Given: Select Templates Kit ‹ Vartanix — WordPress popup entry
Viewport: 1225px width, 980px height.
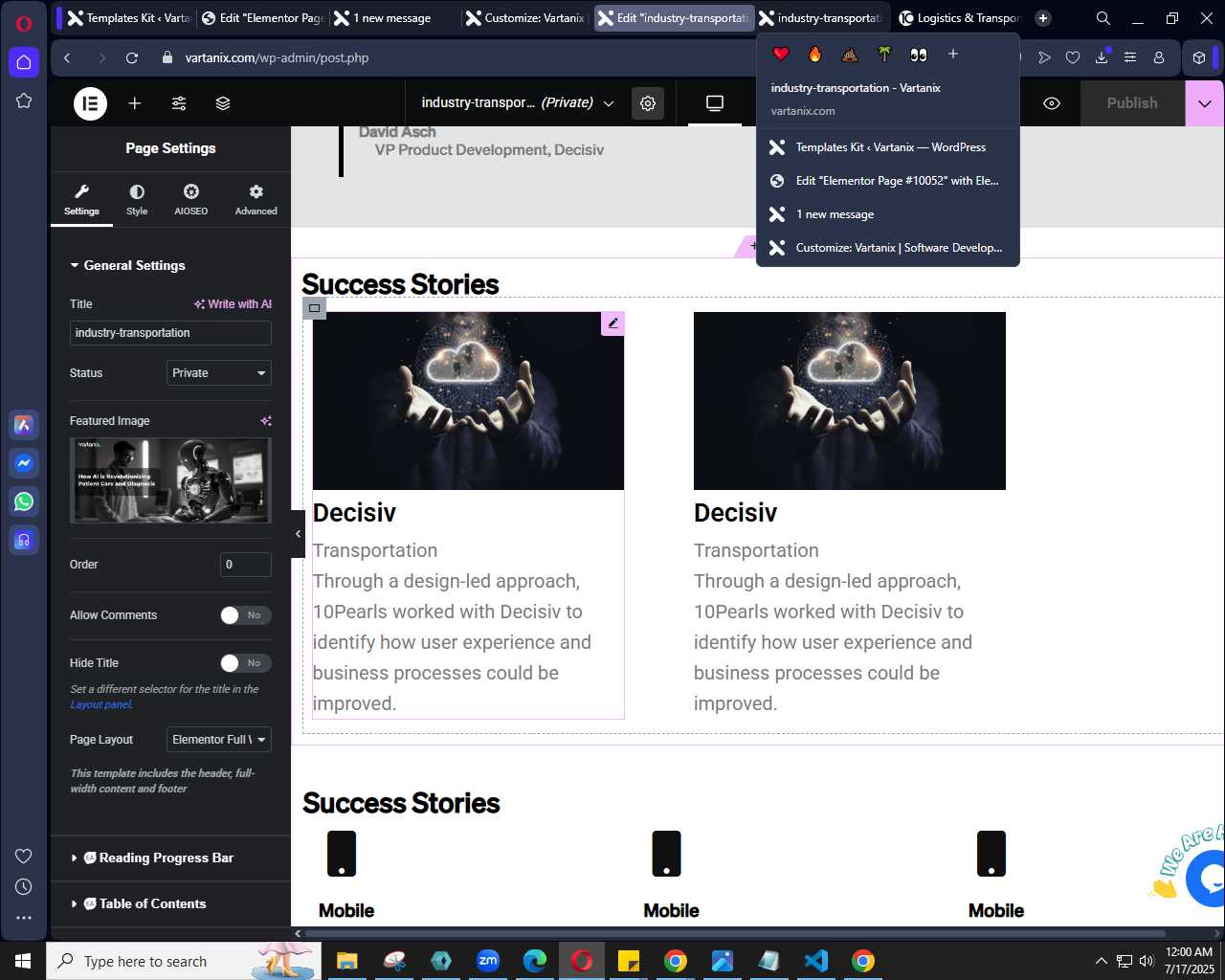Looking at the screenshot, I should pos(888,147).
